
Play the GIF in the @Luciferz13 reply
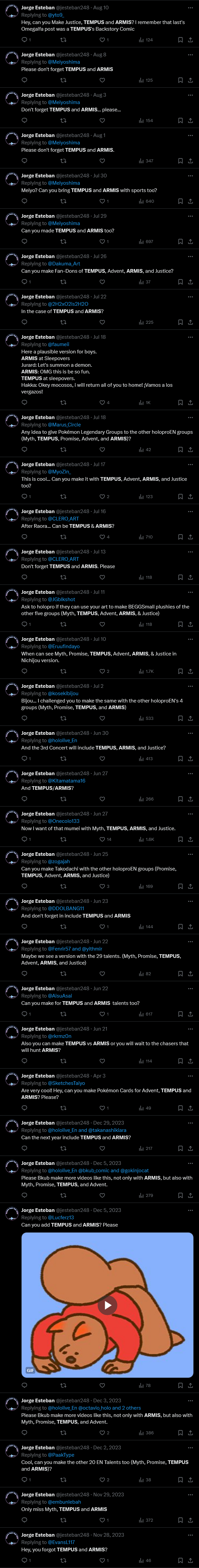[x=107, y=1304]
